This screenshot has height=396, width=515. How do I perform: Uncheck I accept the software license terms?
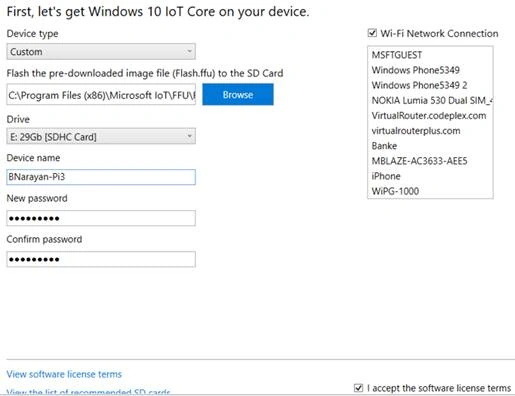click(x=358, y=388)
